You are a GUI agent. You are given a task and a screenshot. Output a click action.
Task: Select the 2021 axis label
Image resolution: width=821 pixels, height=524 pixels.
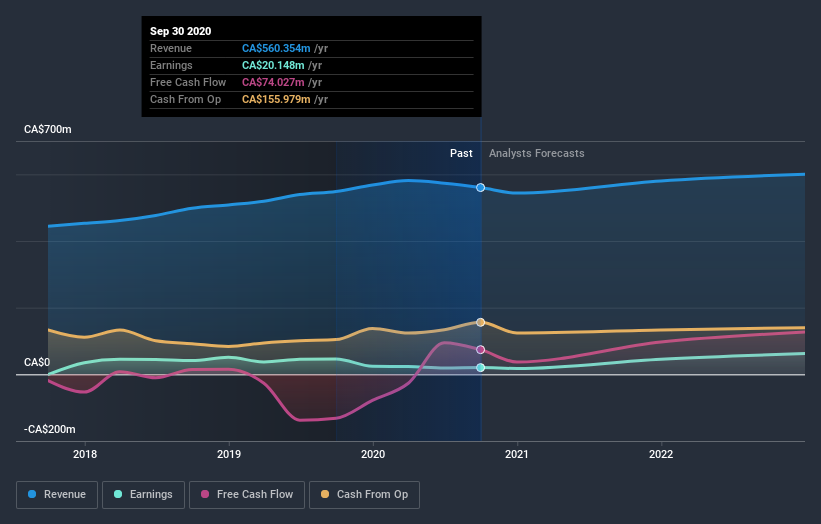coord(517,454)
